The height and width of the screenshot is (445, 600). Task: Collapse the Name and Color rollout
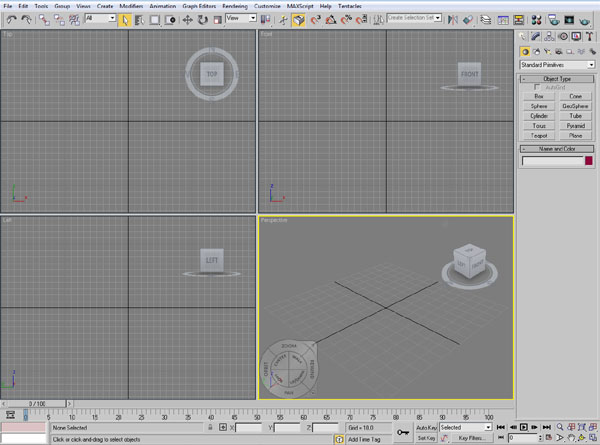pyautogui.click(x=557, y=148)
